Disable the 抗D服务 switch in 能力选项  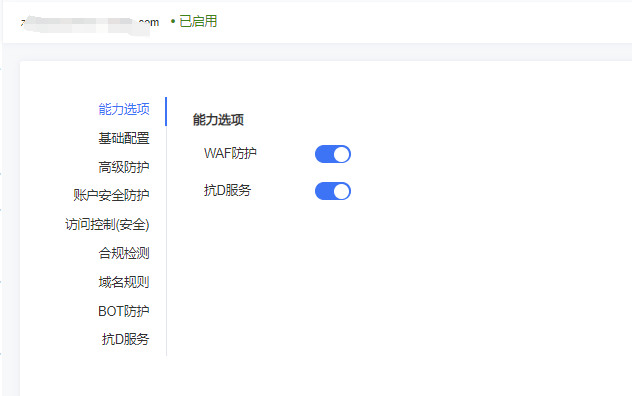coord(333,191)
